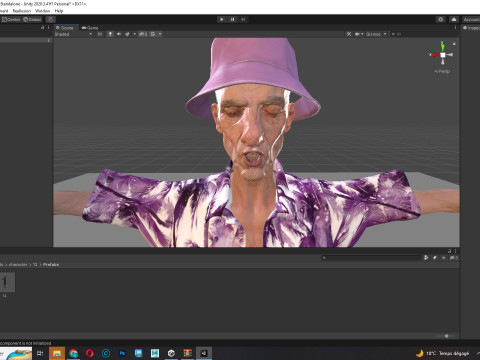Click the orientation gizmo center cube
This screenshot has height=360, width=480.
click(x=443, y=55)
